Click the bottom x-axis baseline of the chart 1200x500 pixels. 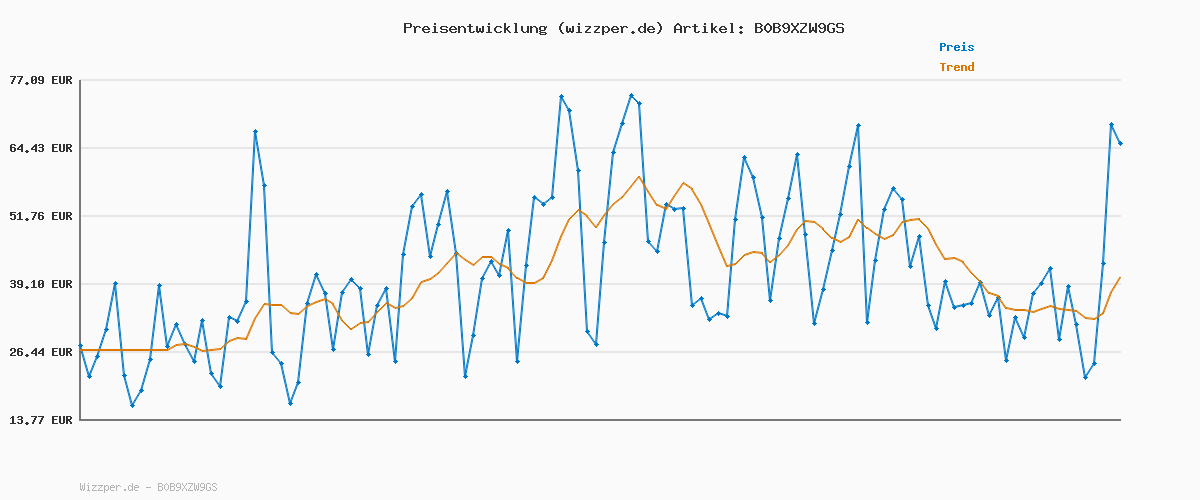pos(600,419)
